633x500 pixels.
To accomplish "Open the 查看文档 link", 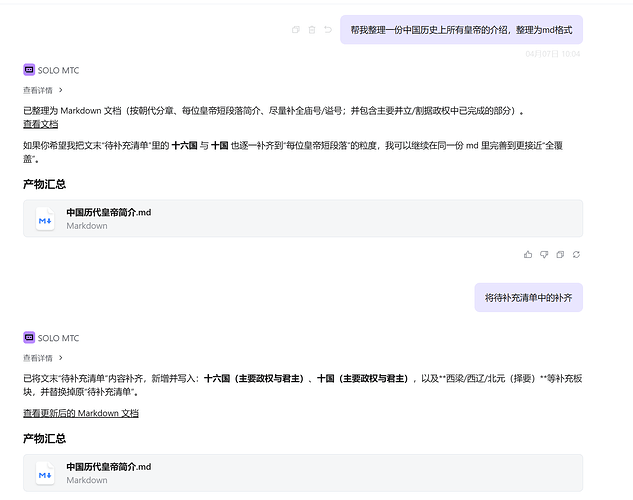I will (40, 125).
